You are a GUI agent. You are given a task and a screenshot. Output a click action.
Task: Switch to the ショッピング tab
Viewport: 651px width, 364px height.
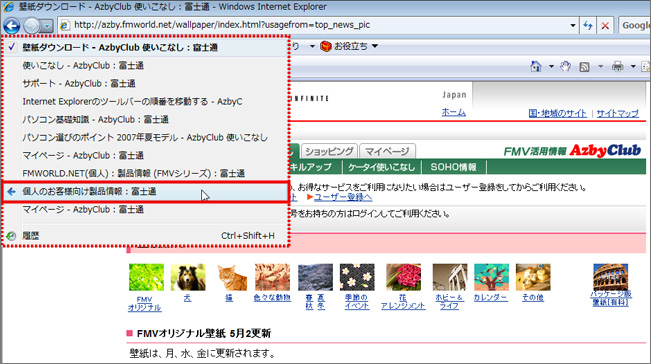coord(329,151)
